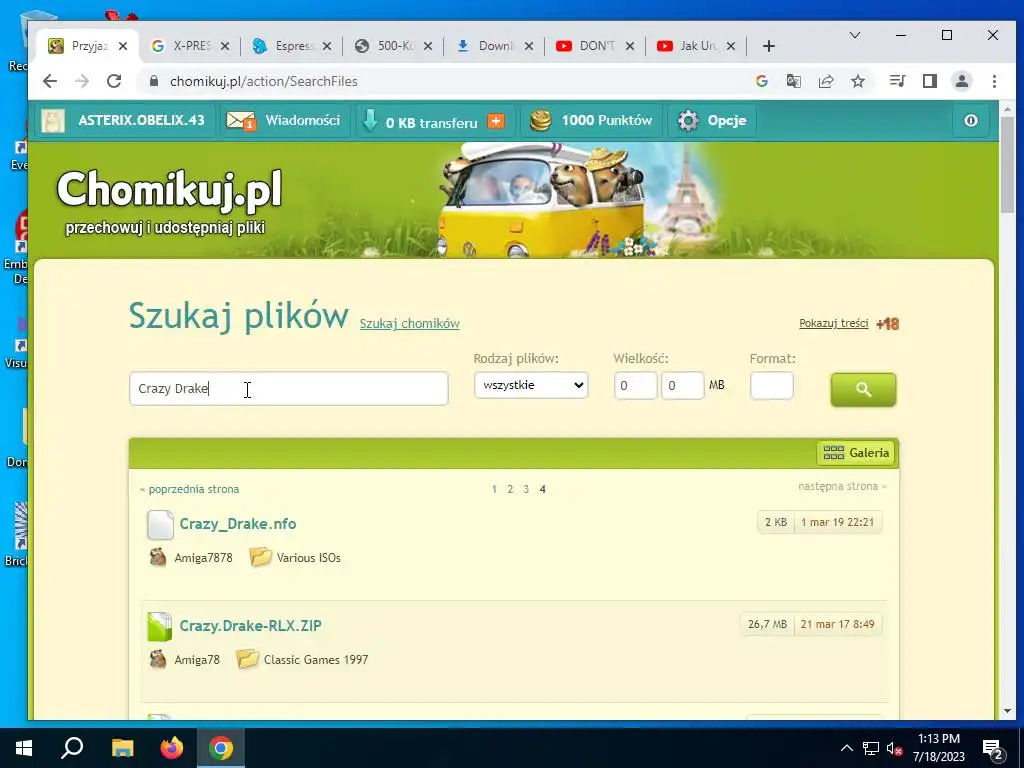Click the maximum size MB field

coord(682,385)
